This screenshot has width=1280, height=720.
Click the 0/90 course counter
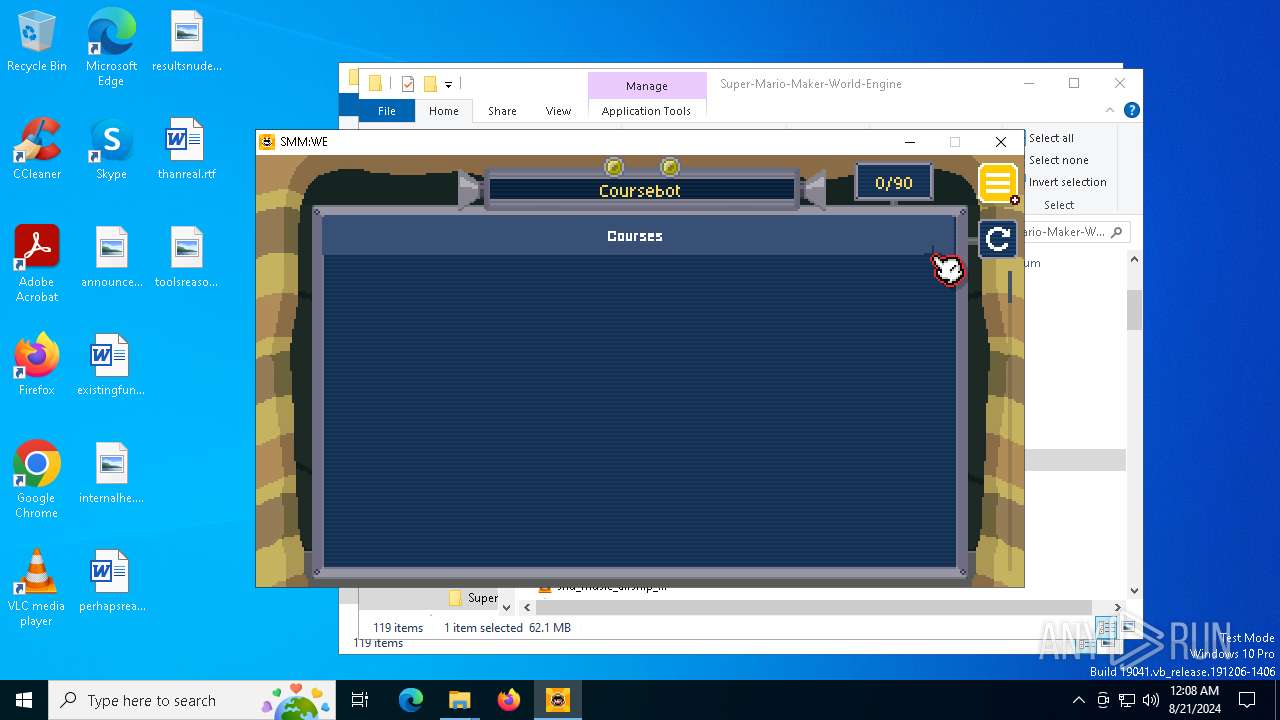tap(893, 183)
